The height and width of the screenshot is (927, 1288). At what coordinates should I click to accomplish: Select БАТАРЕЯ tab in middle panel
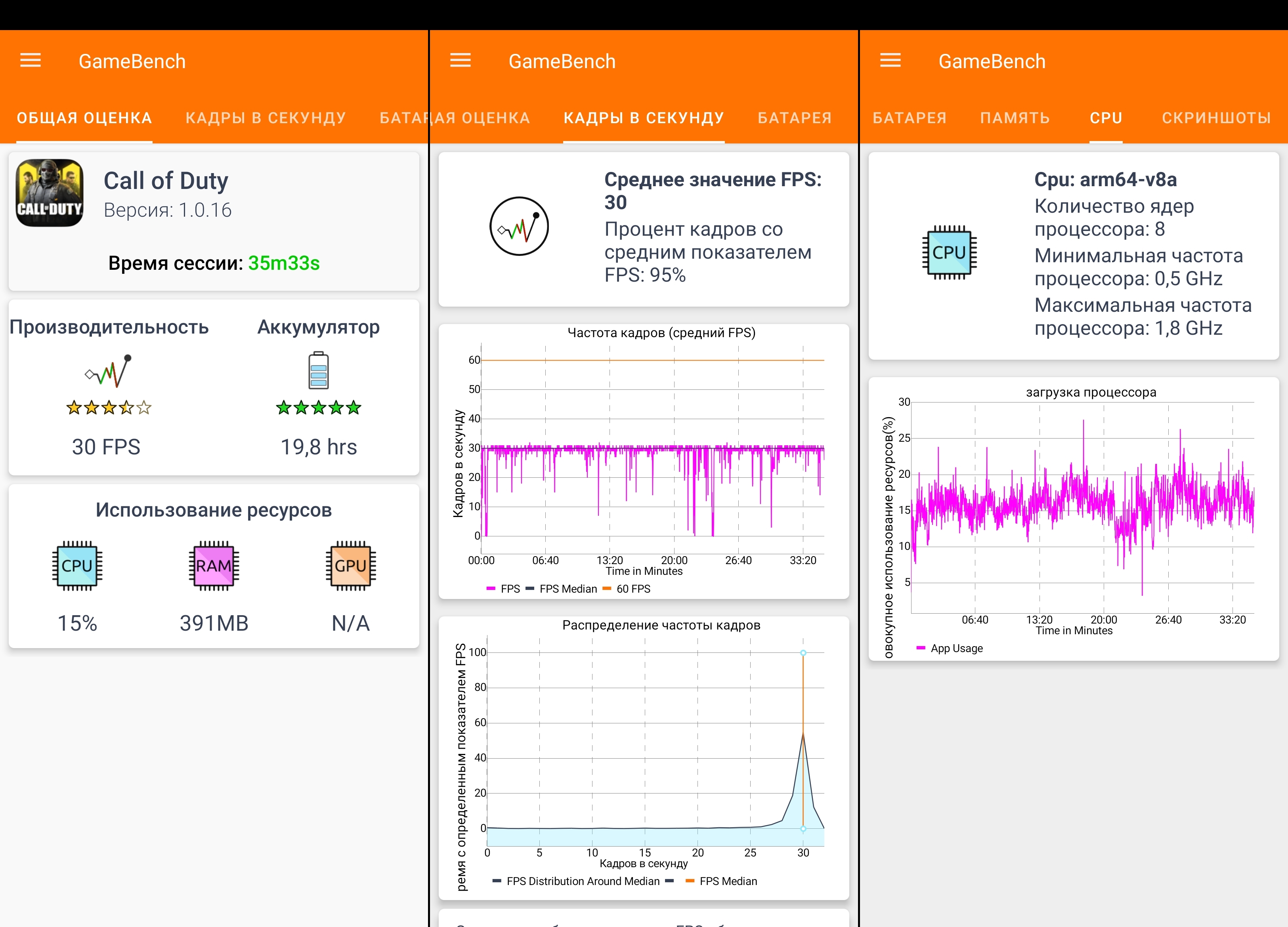click(795, 118)
